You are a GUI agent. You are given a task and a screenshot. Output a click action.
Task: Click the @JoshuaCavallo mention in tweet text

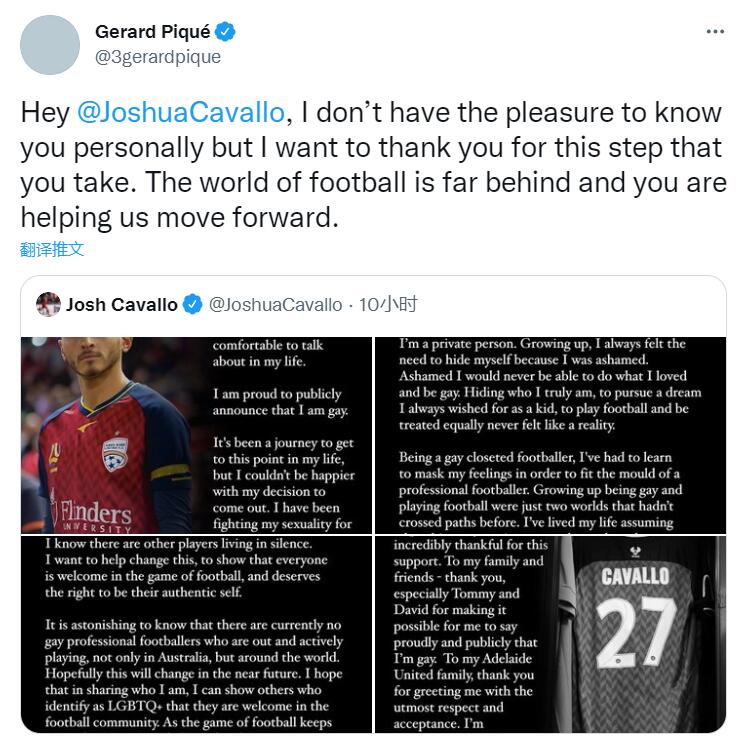coord(181,112)
